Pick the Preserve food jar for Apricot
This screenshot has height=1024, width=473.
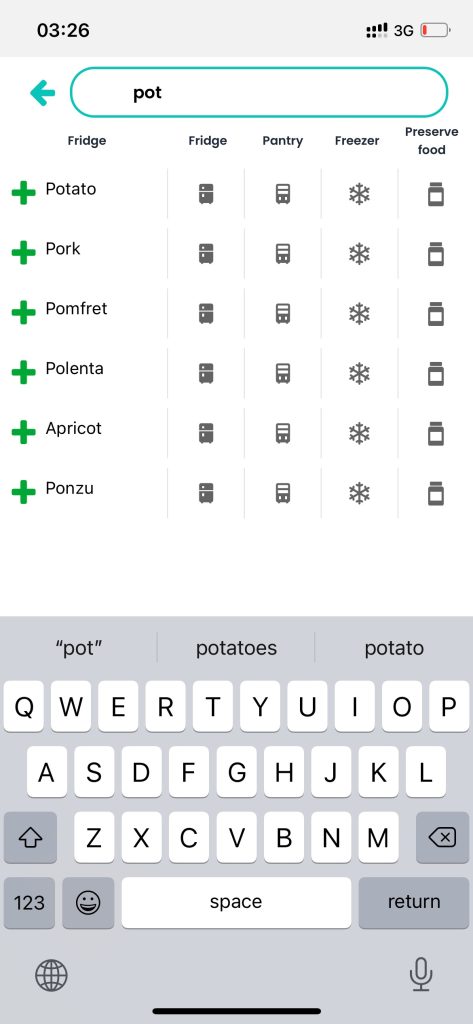[436, 433]
